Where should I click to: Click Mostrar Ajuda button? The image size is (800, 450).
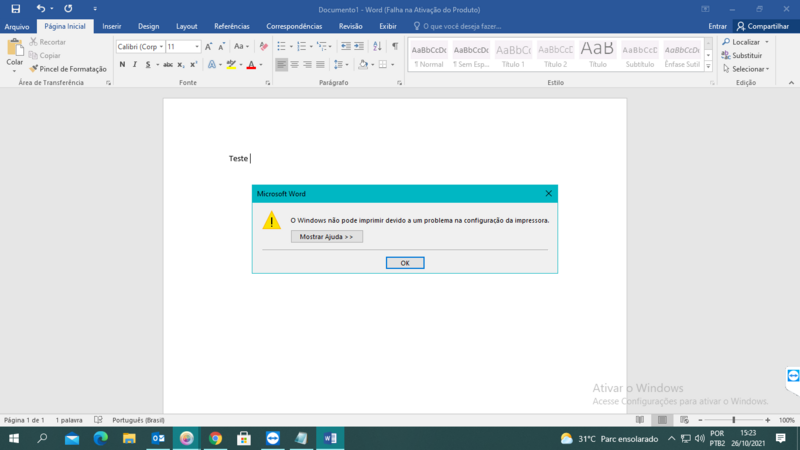[327, 237]
